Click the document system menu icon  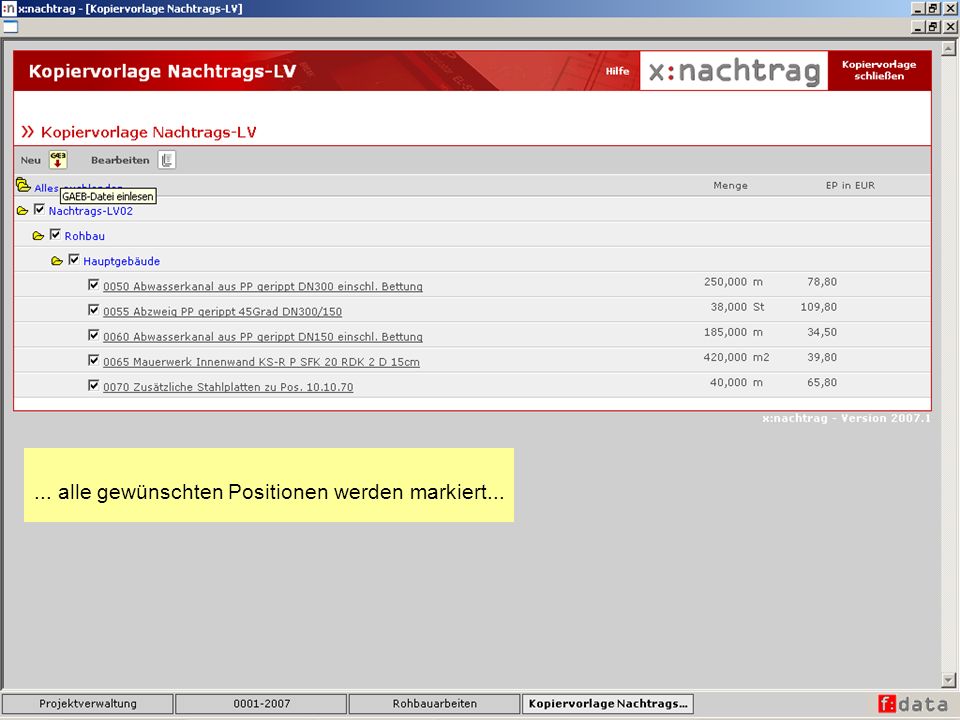(x=10, y=26)
